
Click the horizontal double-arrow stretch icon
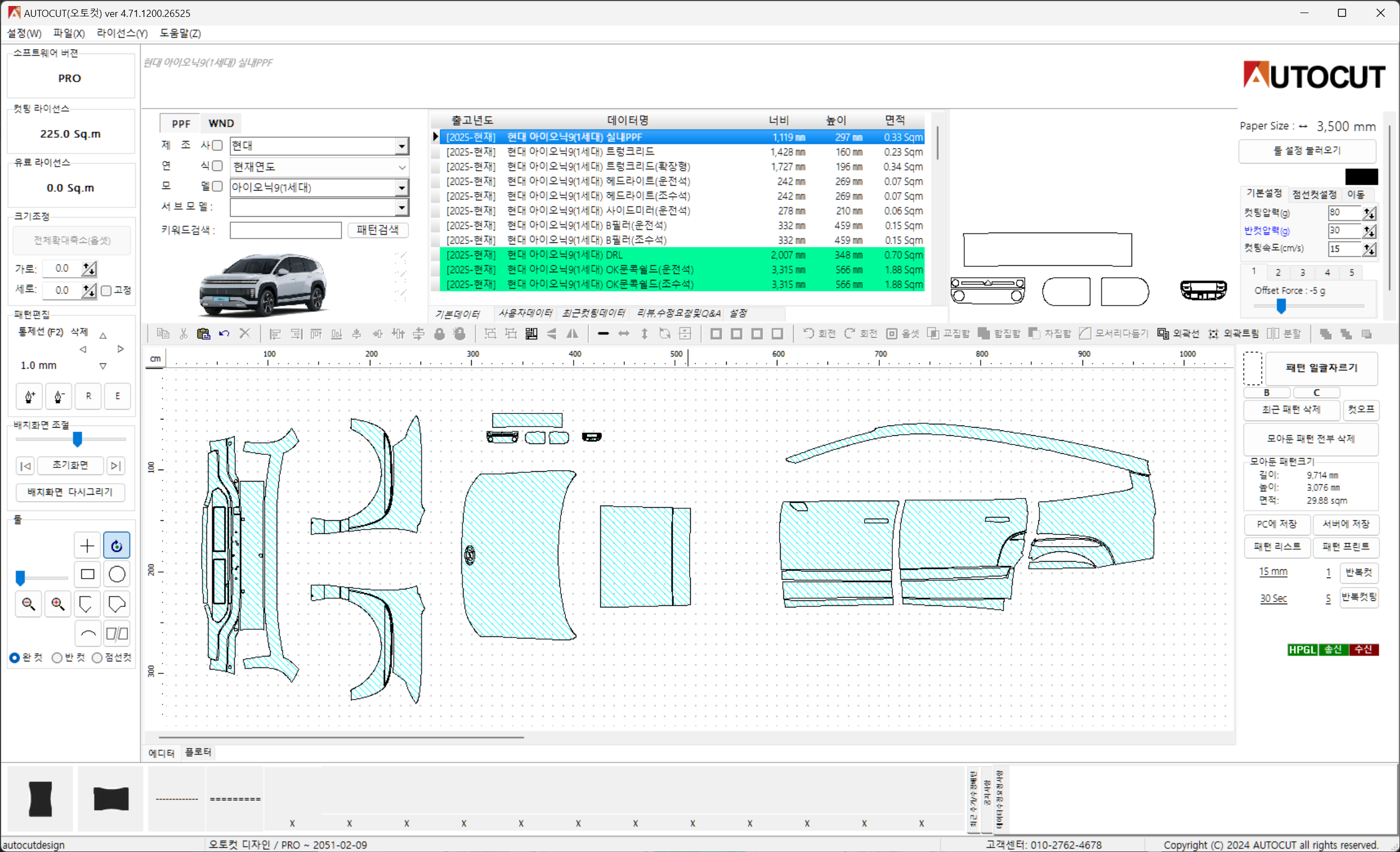click(624, 333)
